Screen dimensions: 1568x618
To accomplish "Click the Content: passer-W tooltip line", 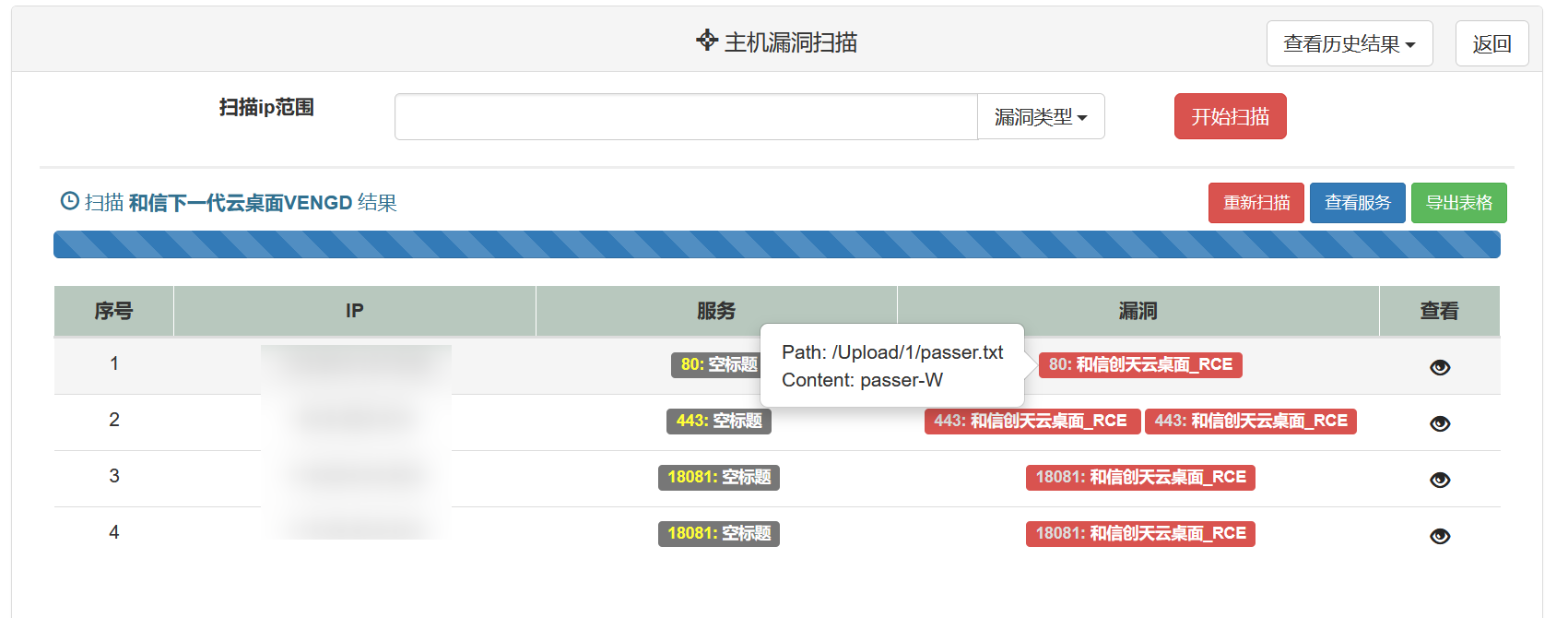I will point(862,380).
